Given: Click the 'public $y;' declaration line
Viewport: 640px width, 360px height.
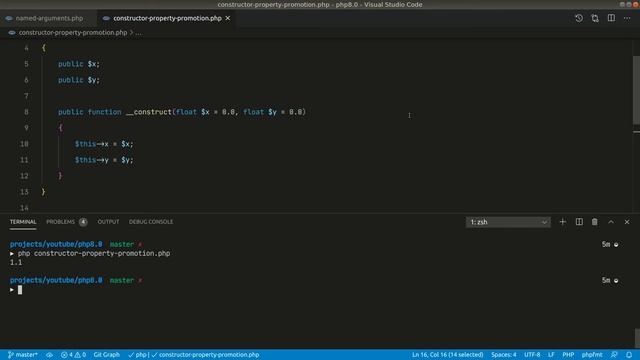Looking at the screenshot, I should (79, 80).
